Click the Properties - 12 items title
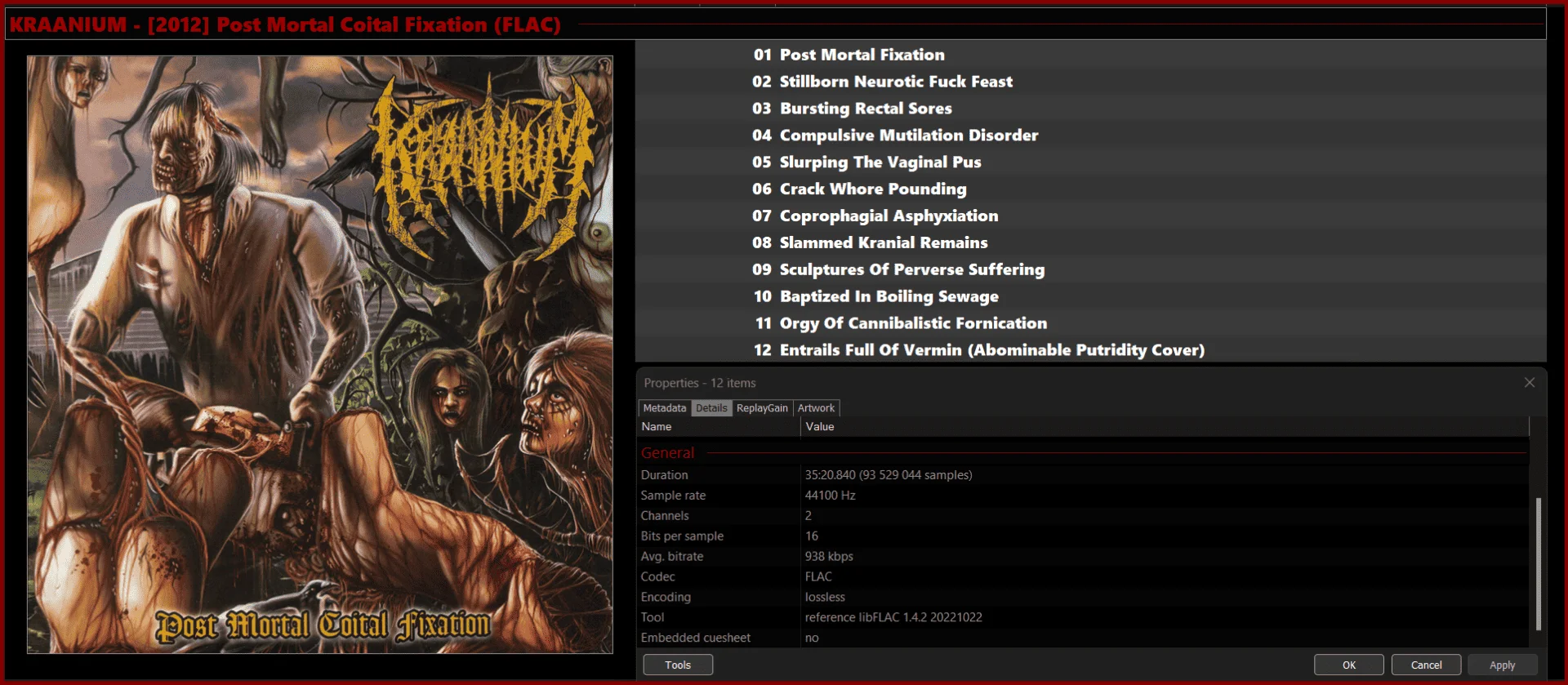Viewport: 1568px width, 685px height. click(699, 383)
